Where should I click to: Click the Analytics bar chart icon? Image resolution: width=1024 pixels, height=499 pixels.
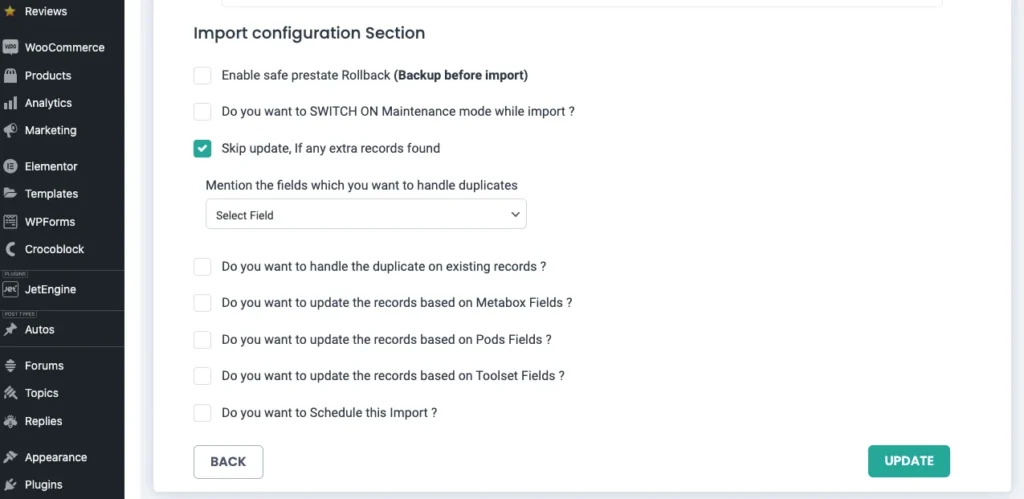11,103
